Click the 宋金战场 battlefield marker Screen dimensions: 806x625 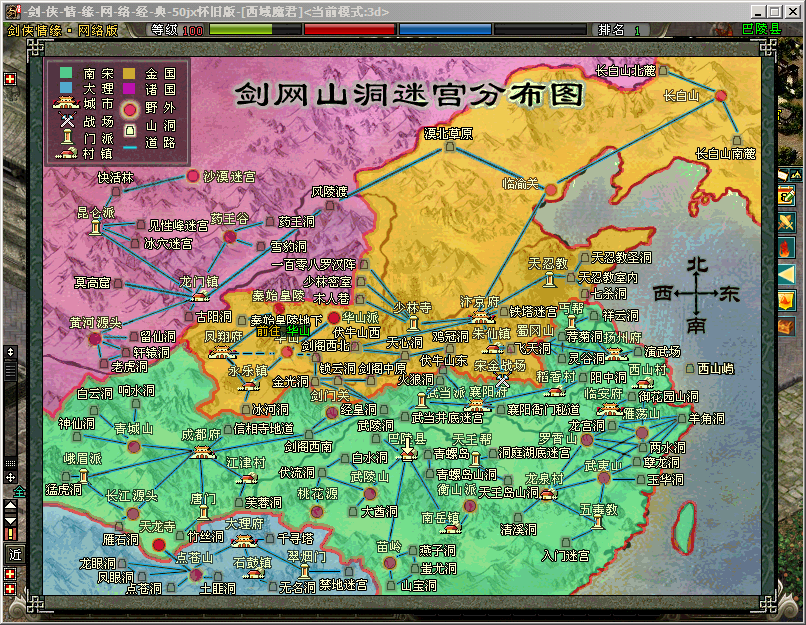[x=503, y=380]
